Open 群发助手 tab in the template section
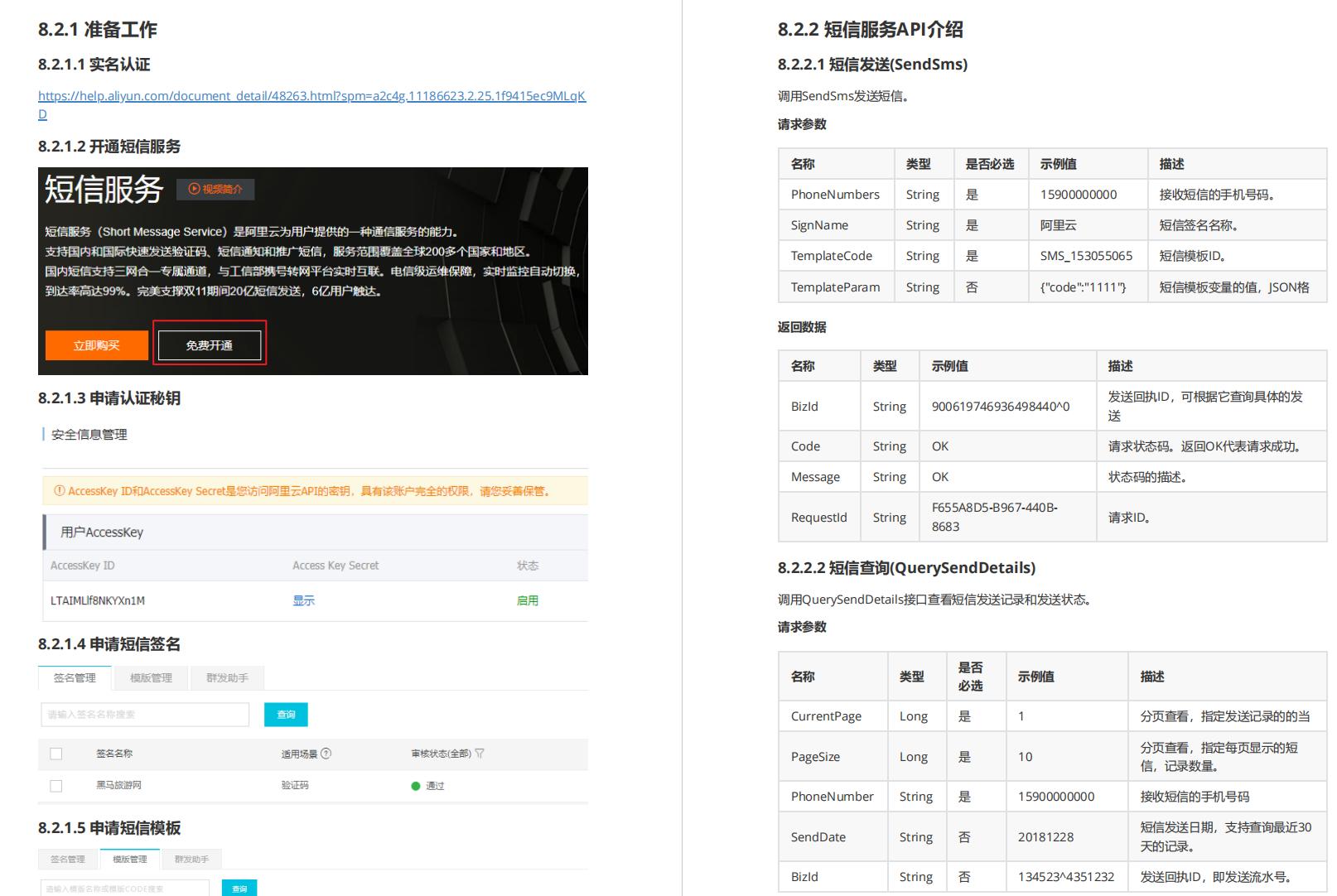The image size is (1337, 896). [191, 860]
